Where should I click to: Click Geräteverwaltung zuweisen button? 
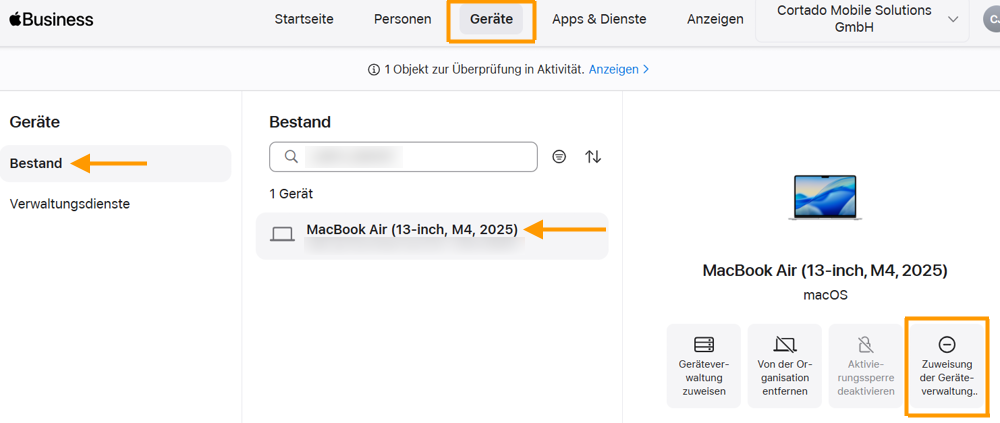[x=704, y=366]
